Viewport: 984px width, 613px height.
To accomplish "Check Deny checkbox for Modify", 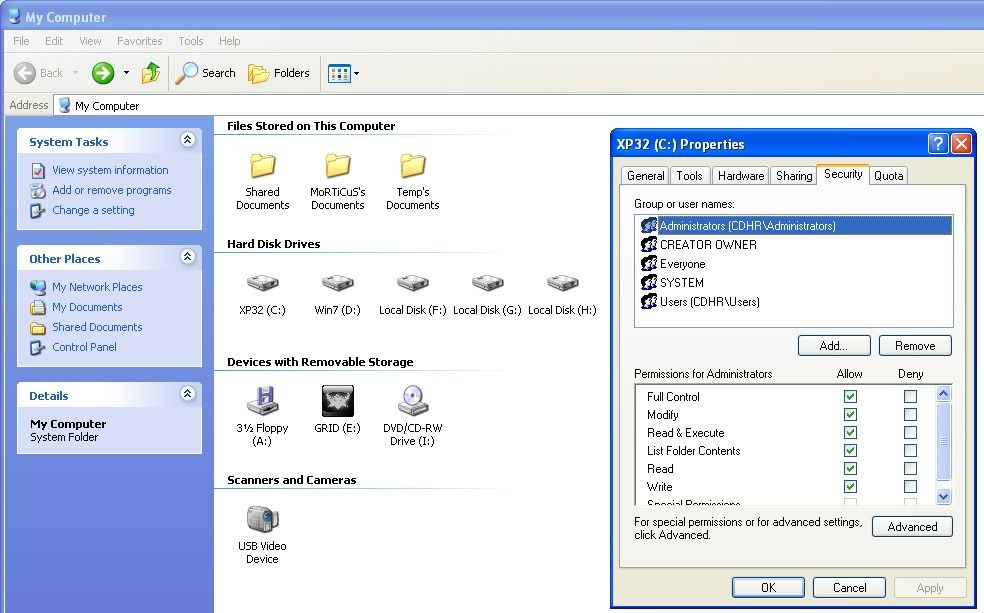I will pos(910,415).
